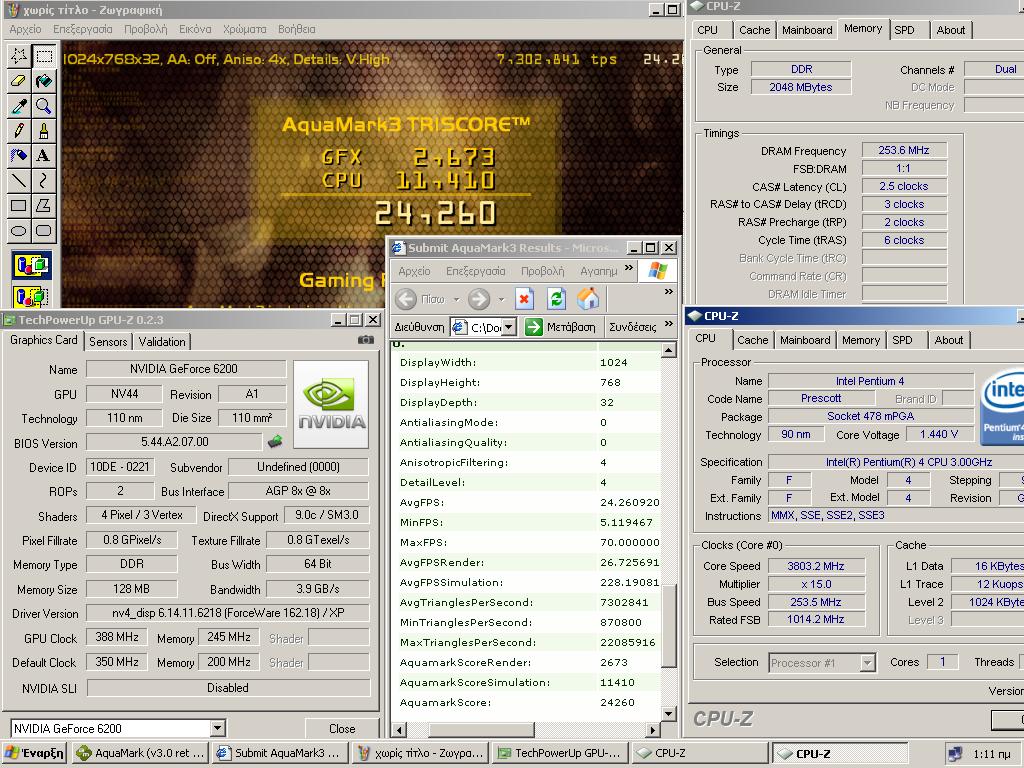Click the Έναρξη Start button
This screenshot has width=1024, height=768.
coord(33,753)
